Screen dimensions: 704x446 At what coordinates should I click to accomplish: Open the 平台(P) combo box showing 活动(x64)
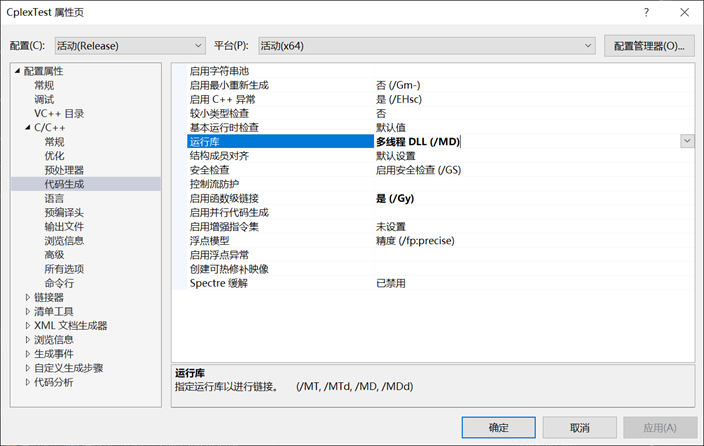click(427, 46)
